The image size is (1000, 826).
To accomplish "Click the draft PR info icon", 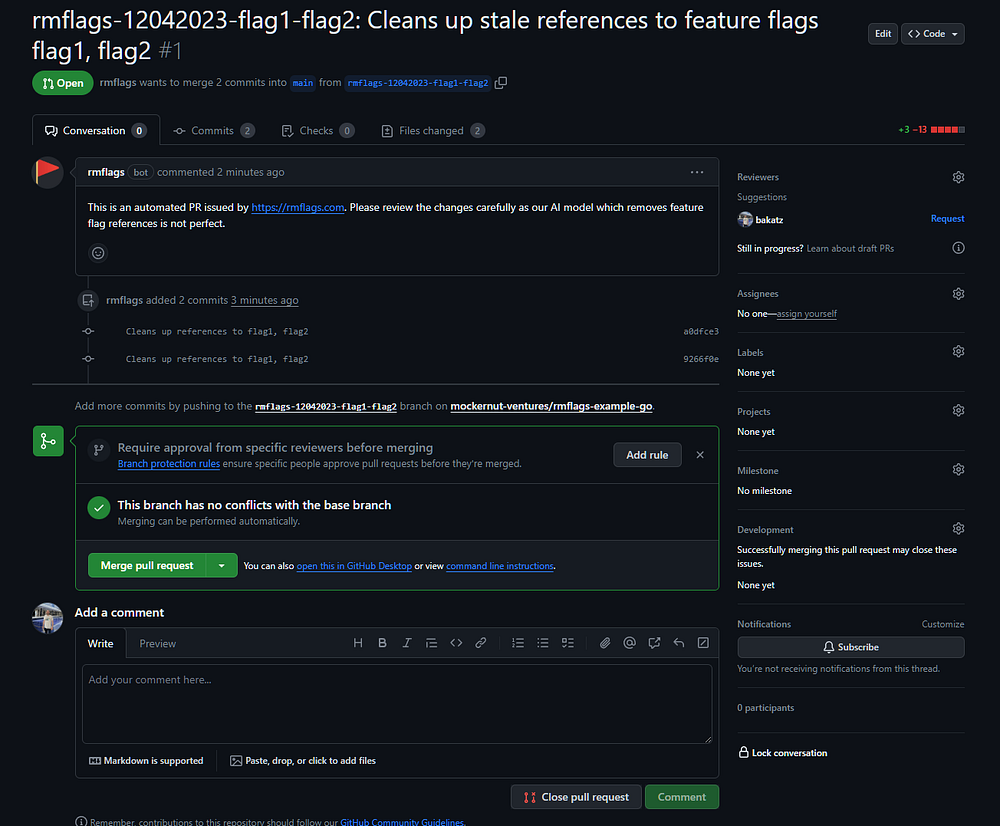I will tap(958, 248).
